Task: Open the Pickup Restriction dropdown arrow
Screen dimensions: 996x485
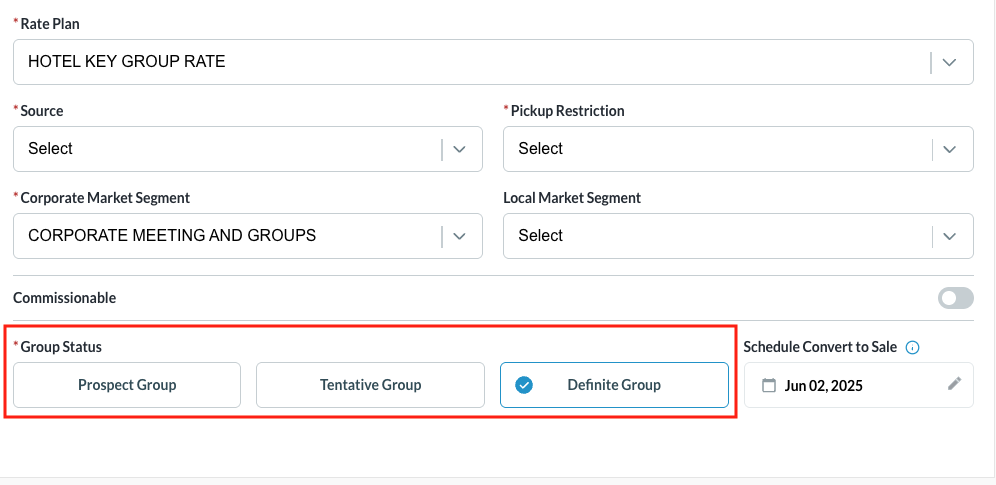Action: pos(950,149)
